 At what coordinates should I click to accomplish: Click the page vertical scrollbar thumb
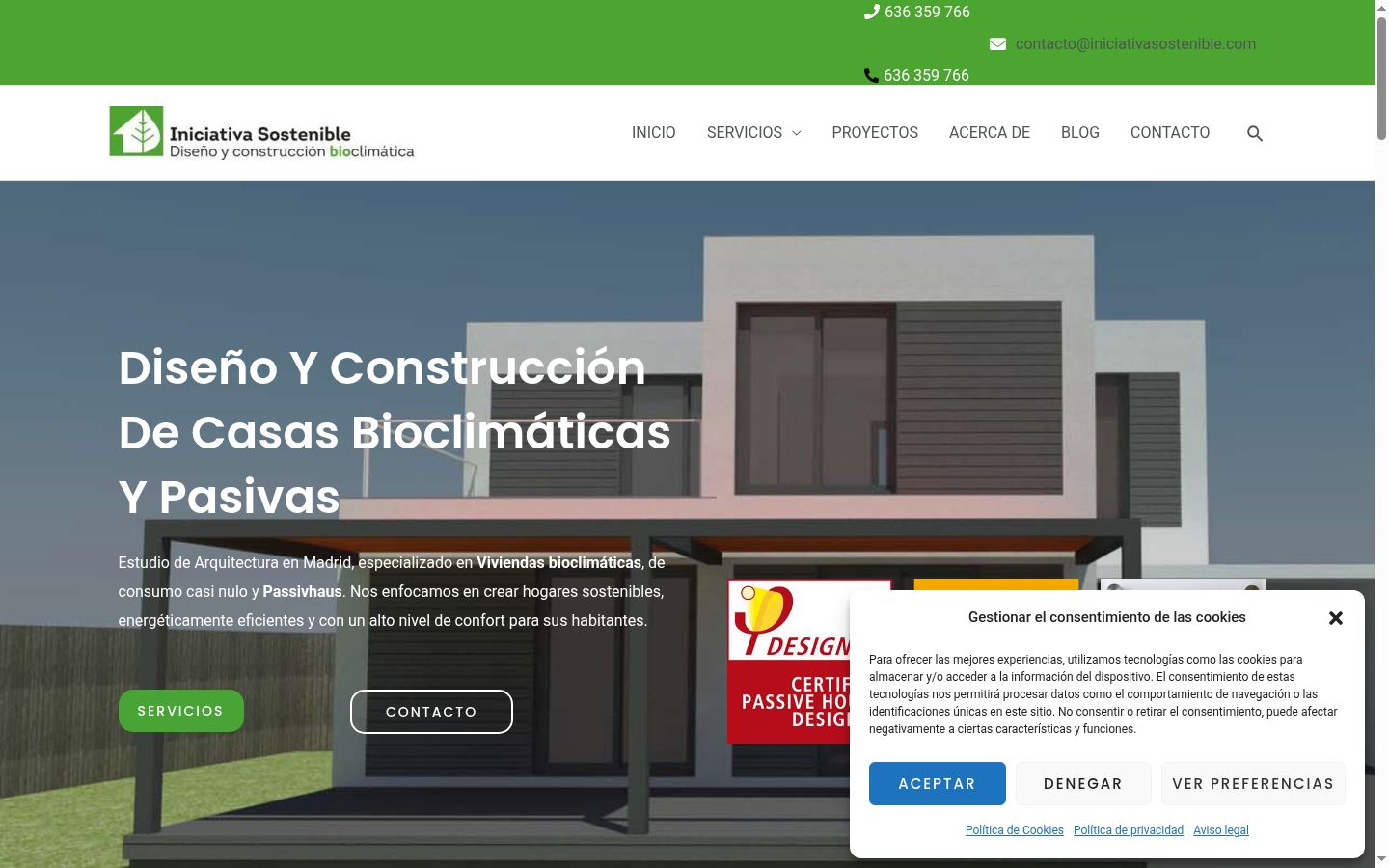[1381, 79]
